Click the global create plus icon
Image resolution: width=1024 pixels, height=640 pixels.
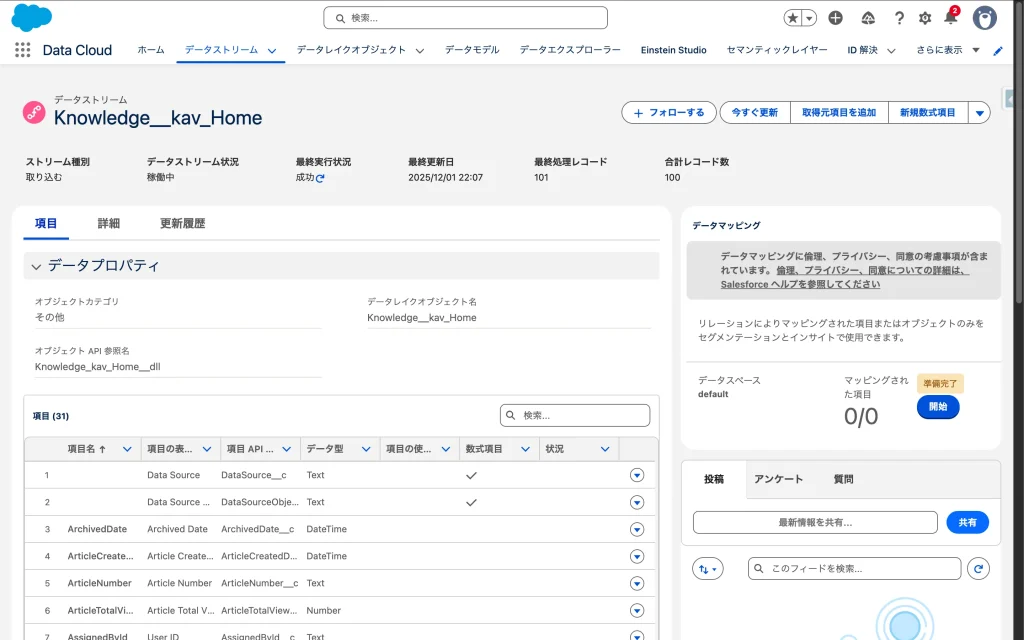pos(836,18)
